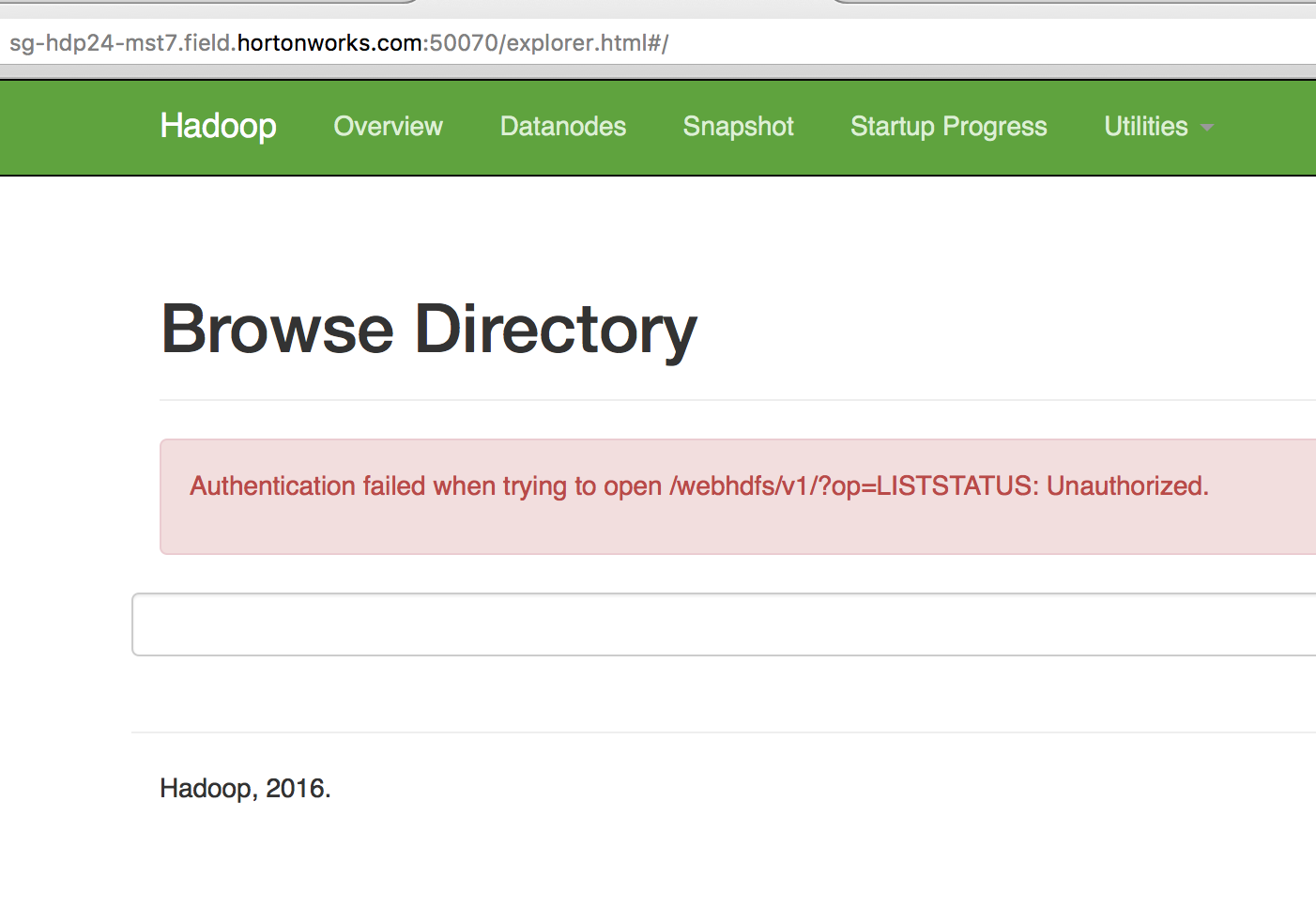Viewport: 1316px width, 909px height.
Task: Click the Browse Directory heading
Action: coord(429,330)
